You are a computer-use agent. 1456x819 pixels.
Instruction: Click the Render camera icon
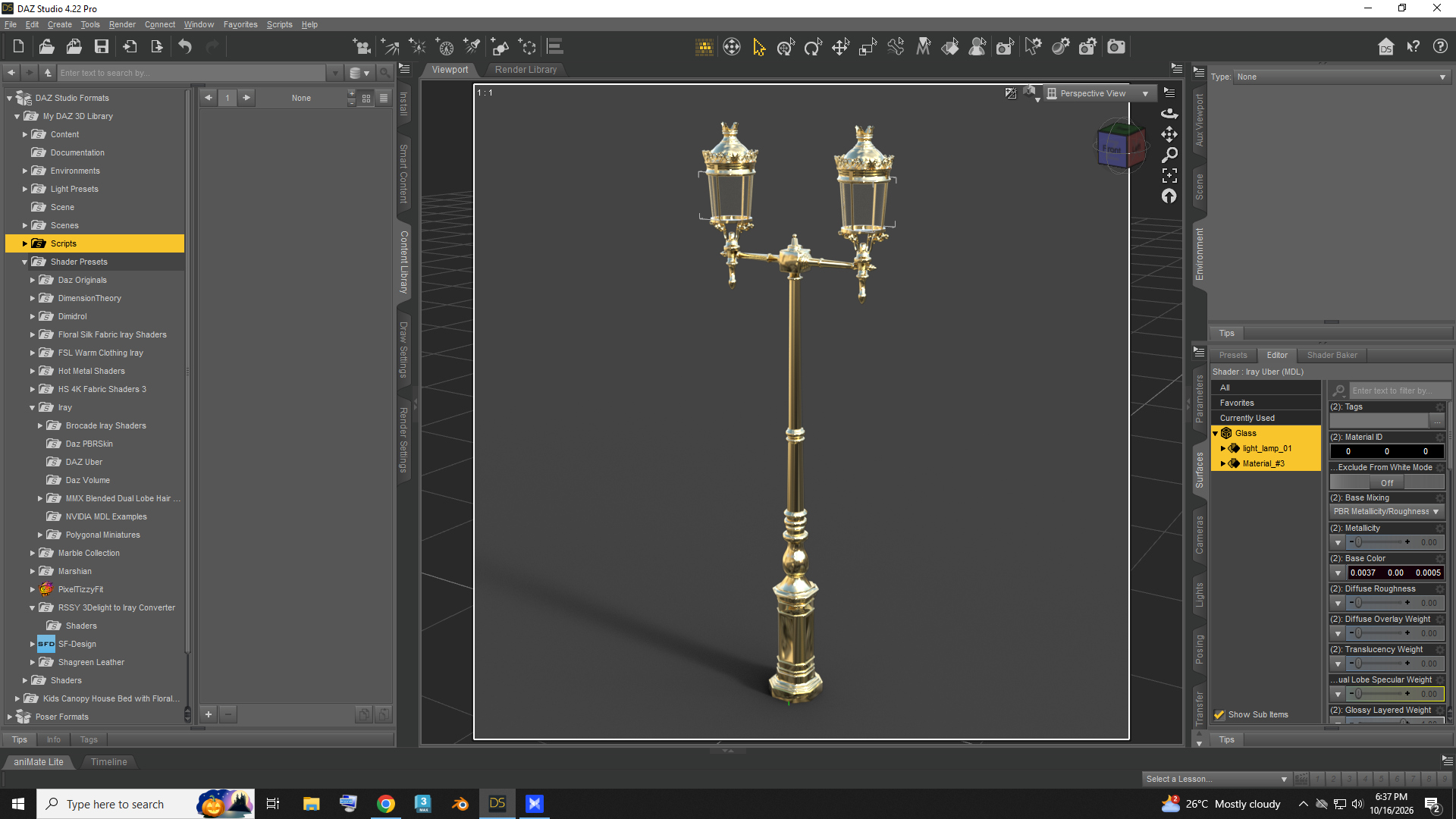click(1116, 47)
